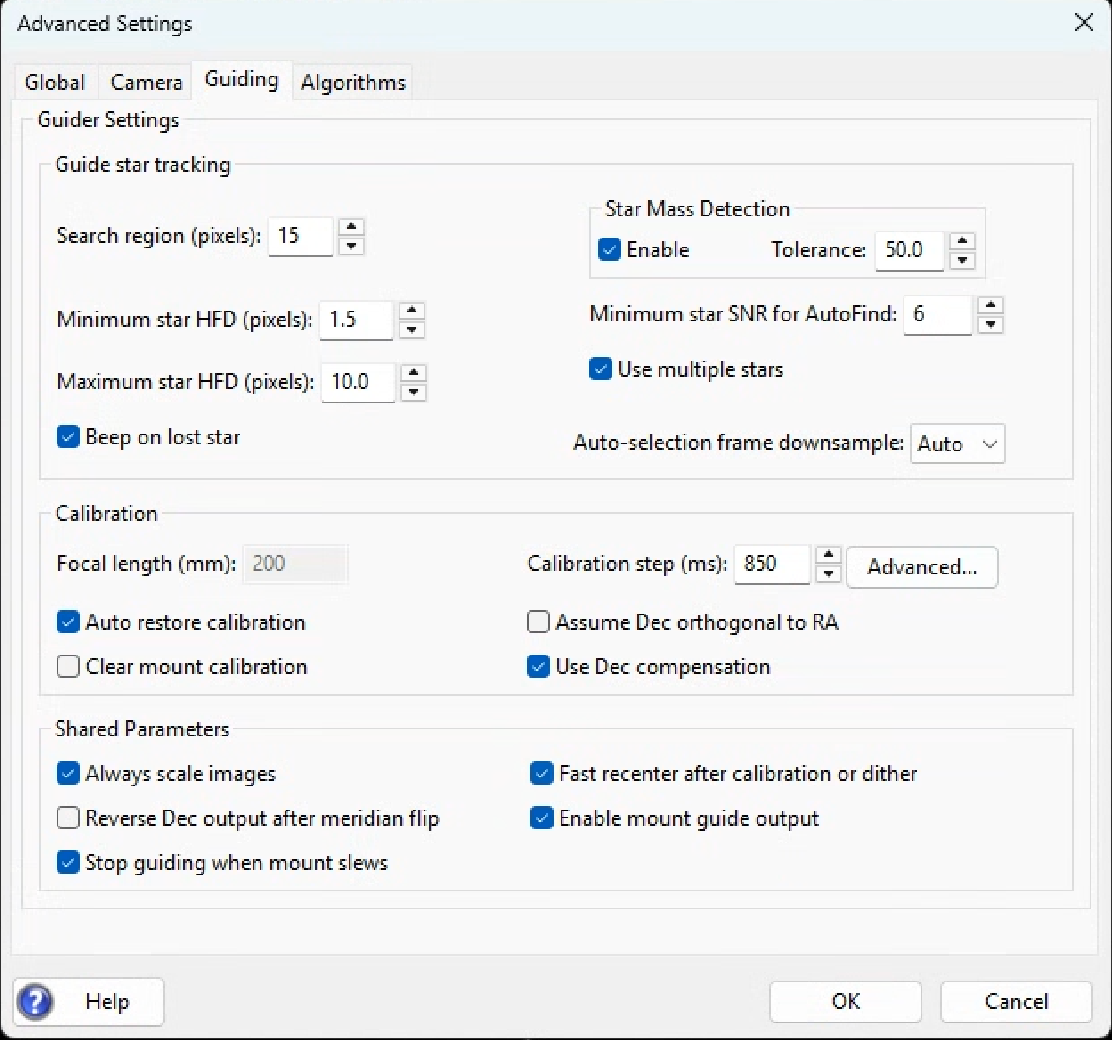
Task: Decrease Calibration step with down arrow
Action: pyautogui.click(x=828, y=574)
